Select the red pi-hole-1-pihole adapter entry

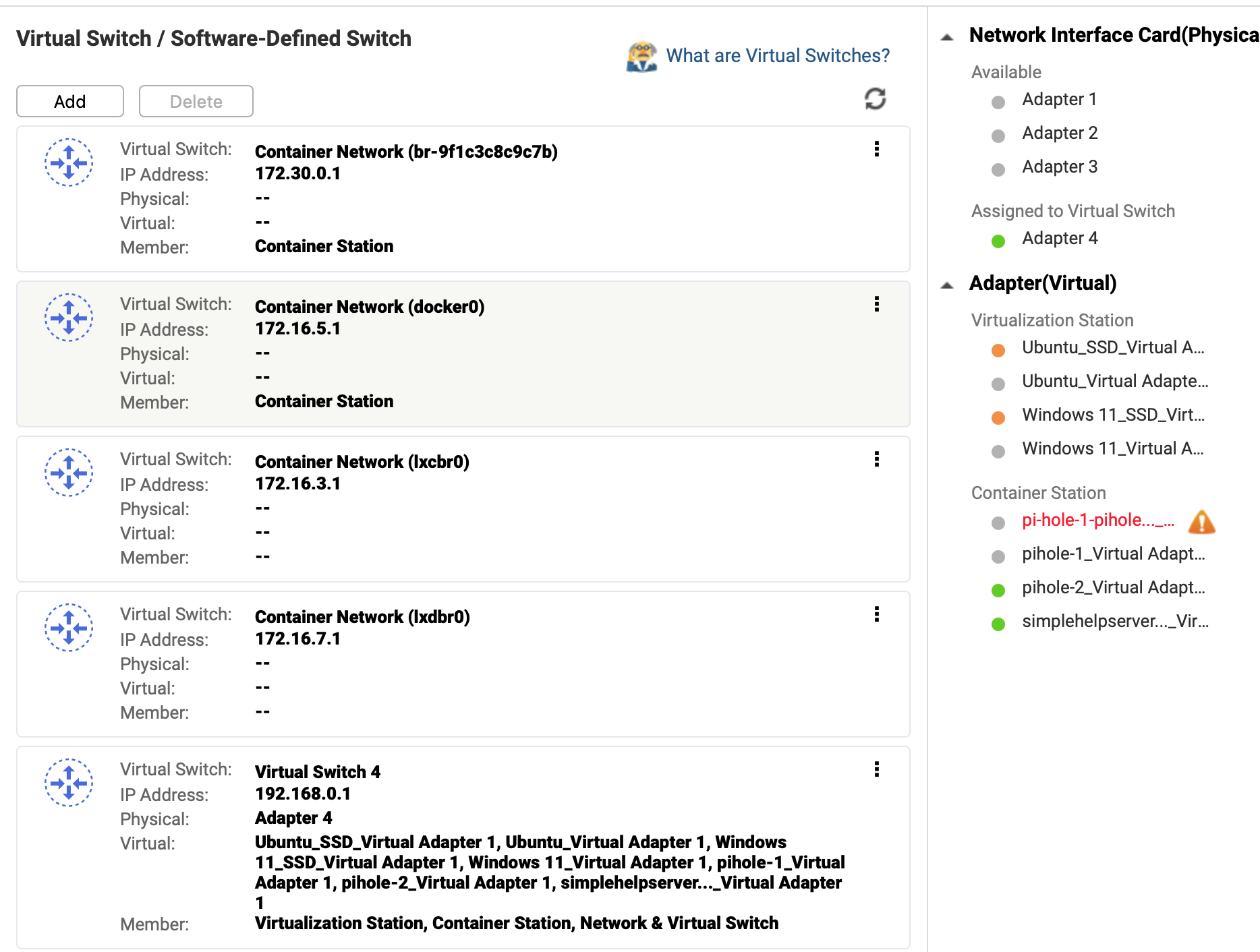[x=1097, y=520]
